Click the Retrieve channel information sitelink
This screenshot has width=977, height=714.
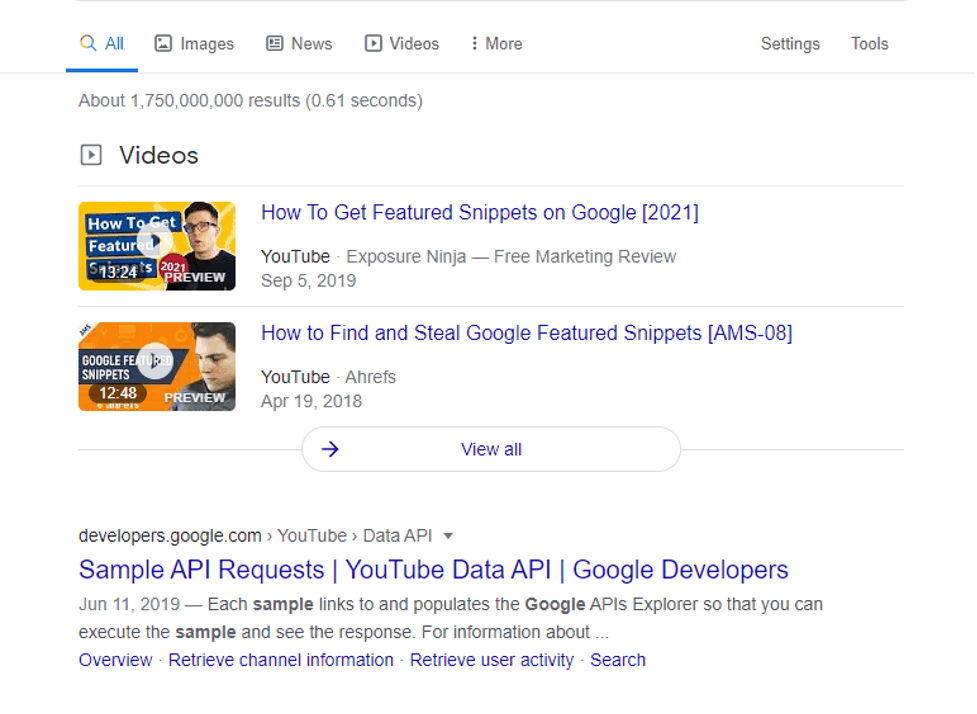(x=280, y=660)
